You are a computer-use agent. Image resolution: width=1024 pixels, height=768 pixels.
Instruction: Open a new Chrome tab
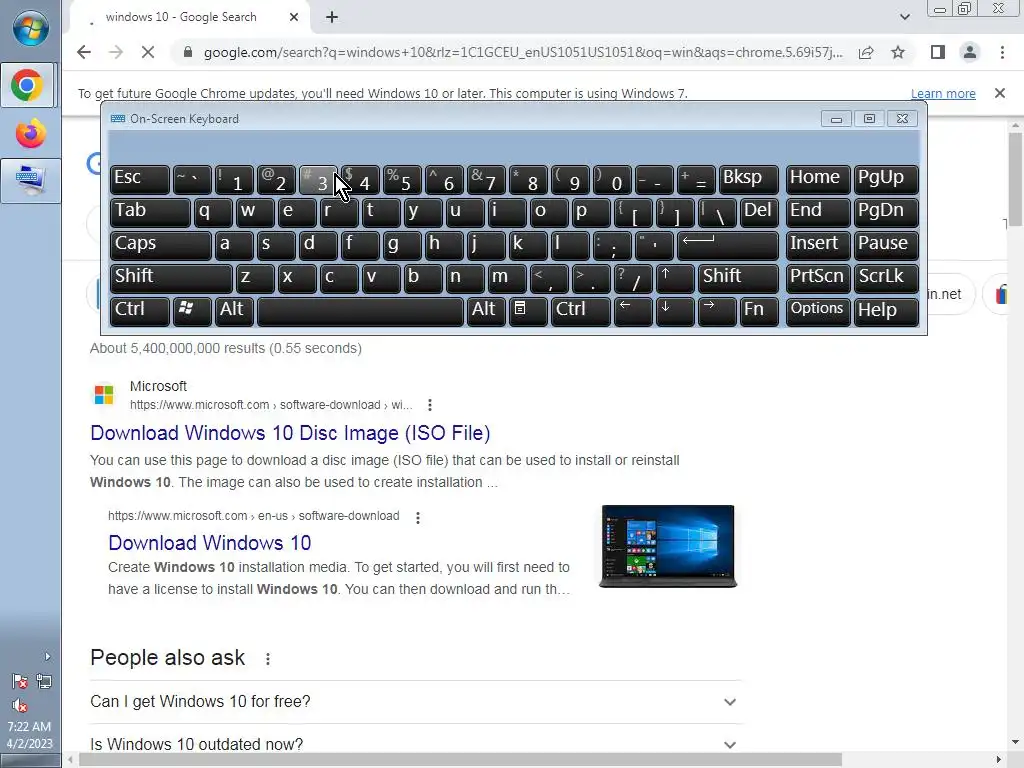332,17
